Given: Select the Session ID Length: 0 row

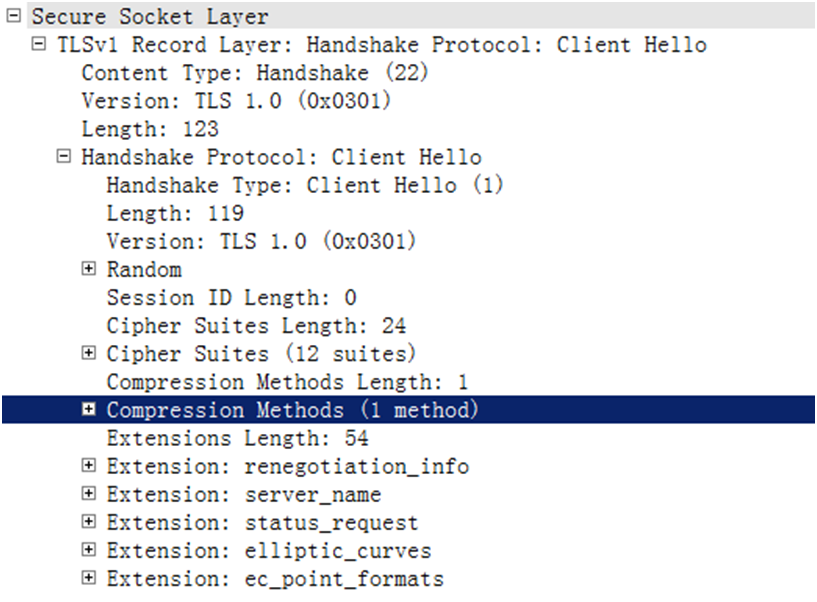Looking at the screenshot, I should click(x=231, y=297).
